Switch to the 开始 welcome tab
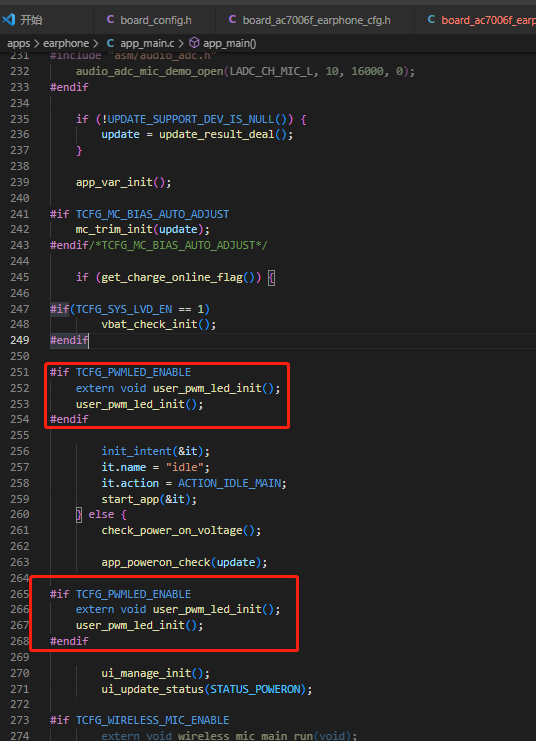The image size is (536, 741). pyautogui.click(x=46, y=20)
